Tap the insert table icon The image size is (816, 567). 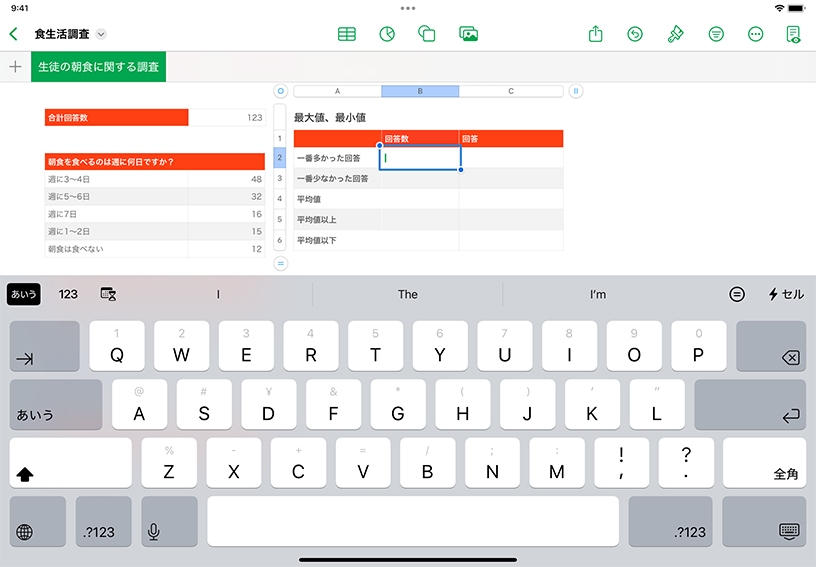[347, 34]
